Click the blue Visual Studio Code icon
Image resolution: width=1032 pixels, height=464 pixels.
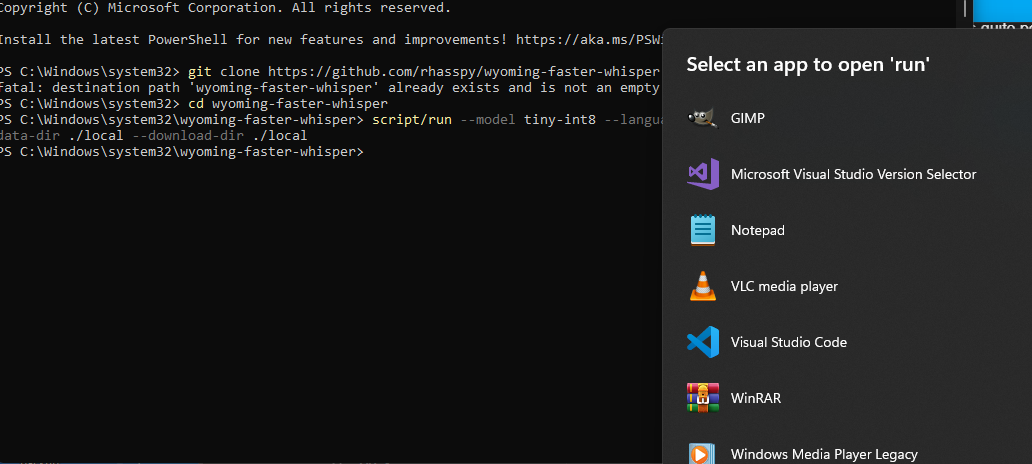click(x=703, y=342)
